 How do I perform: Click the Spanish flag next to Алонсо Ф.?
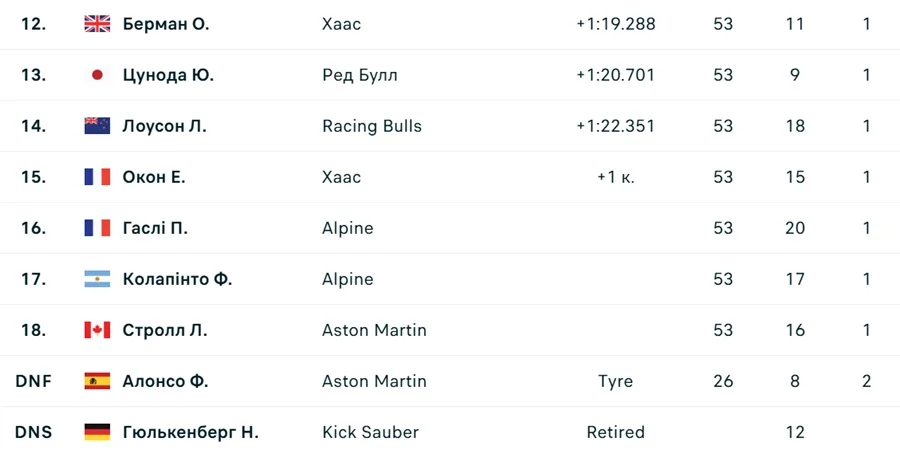[97, 381]
